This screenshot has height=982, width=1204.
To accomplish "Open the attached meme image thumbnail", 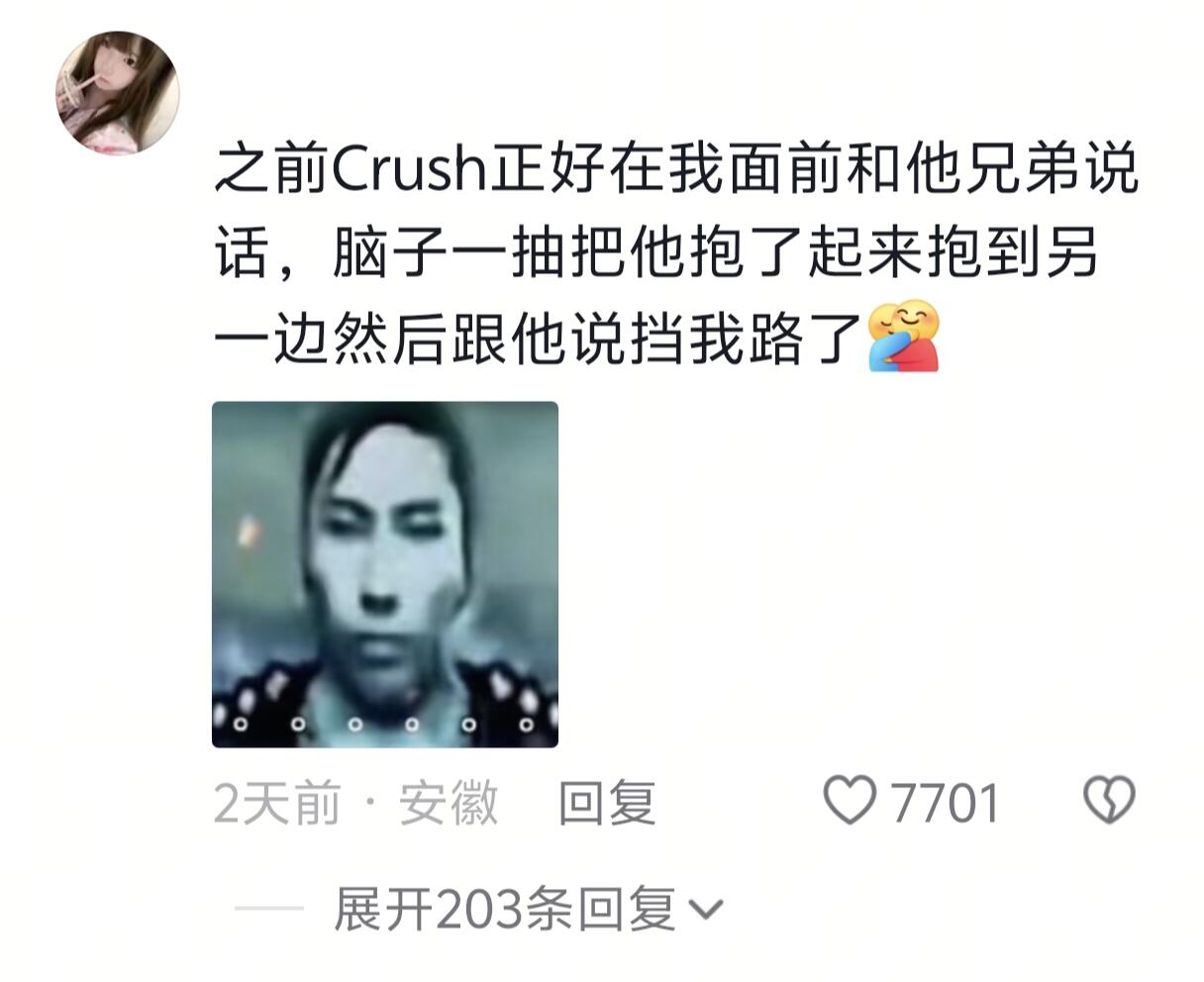I will point(385,574).
